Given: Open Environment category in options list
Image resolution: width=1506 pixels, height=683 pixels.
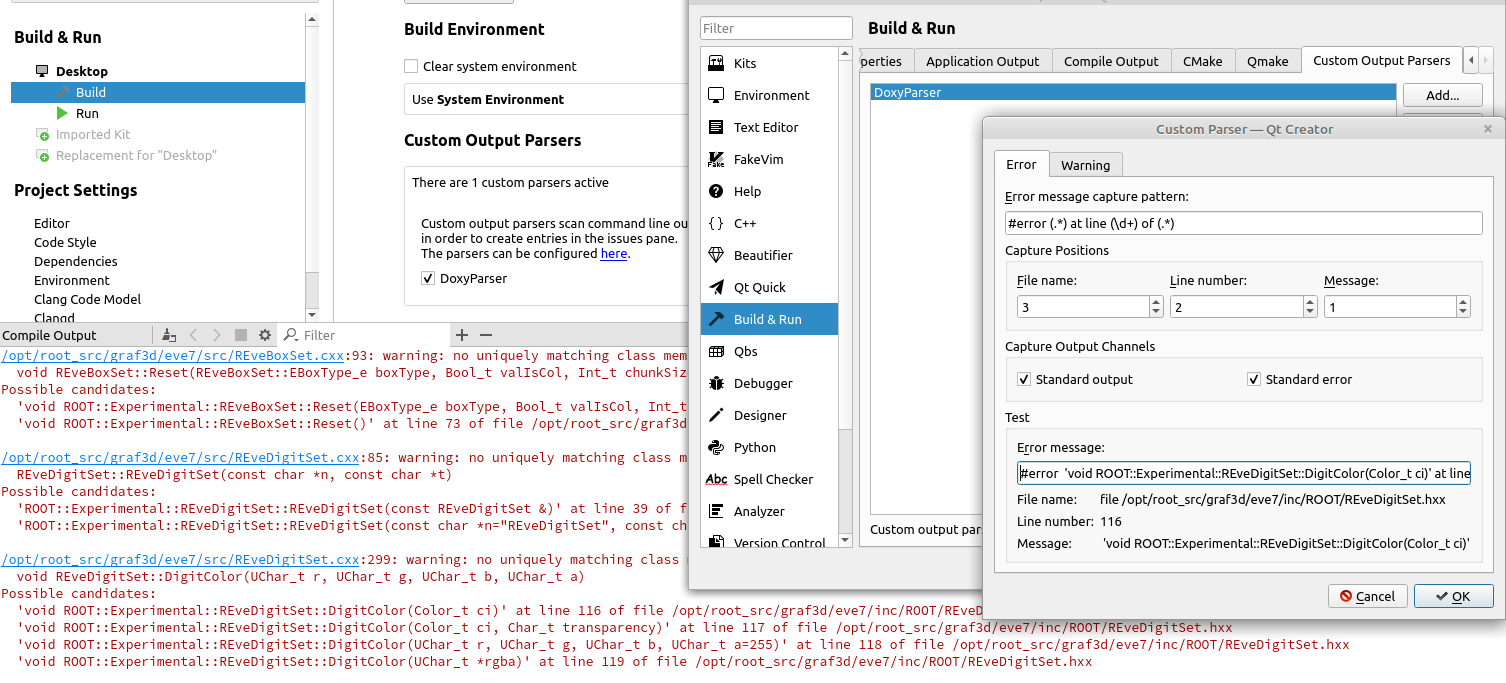Looking at the screenshot, I should pos(769,95).
